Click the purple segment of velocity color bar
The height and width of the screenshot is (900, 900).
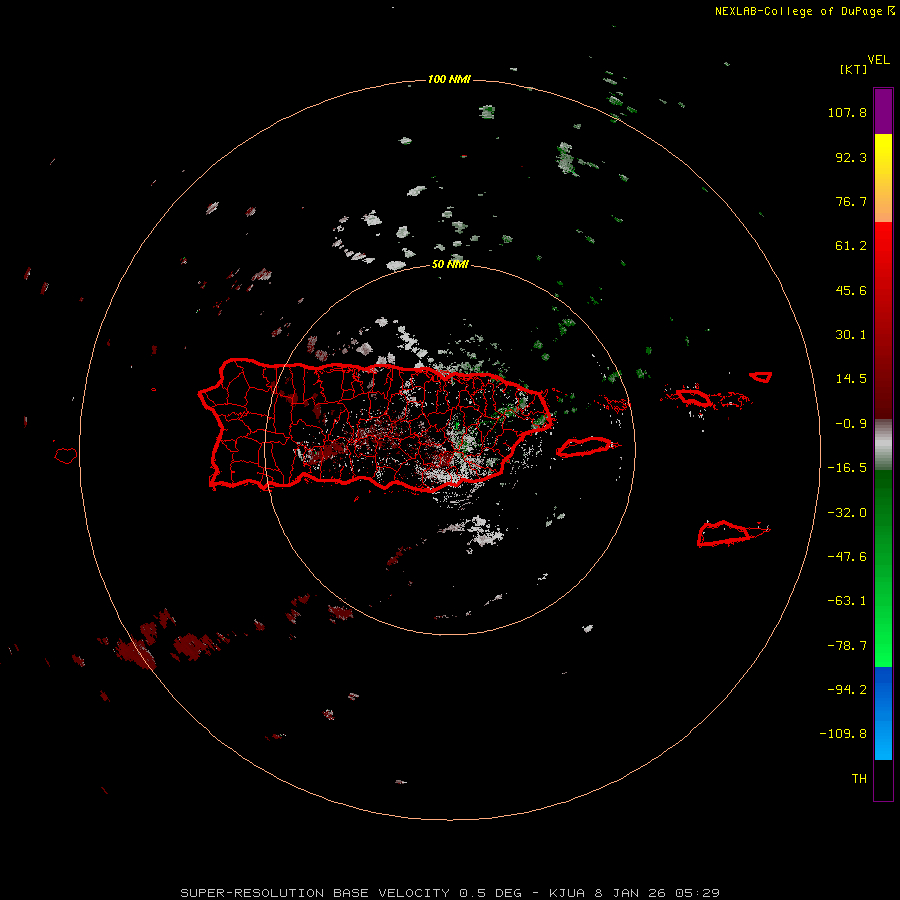[x=883, y=111]
